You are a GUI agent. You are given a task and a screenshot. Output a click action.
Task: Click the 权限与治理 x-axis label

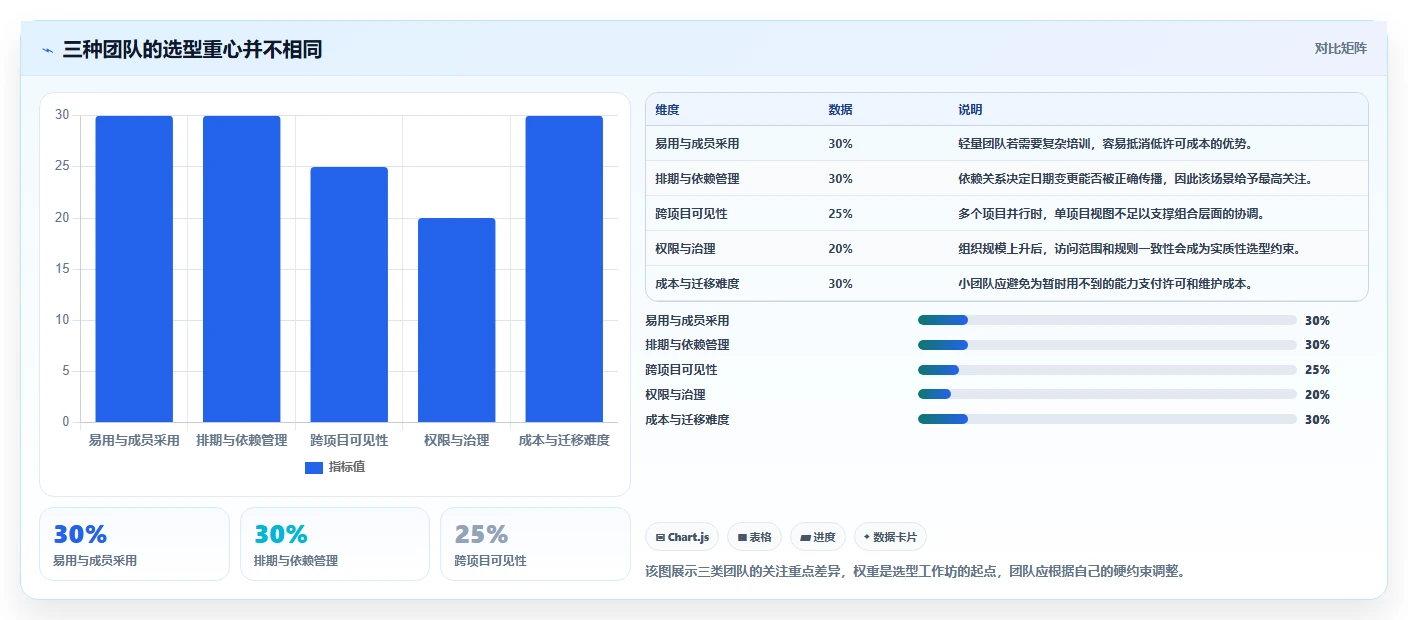click(457, 440)
